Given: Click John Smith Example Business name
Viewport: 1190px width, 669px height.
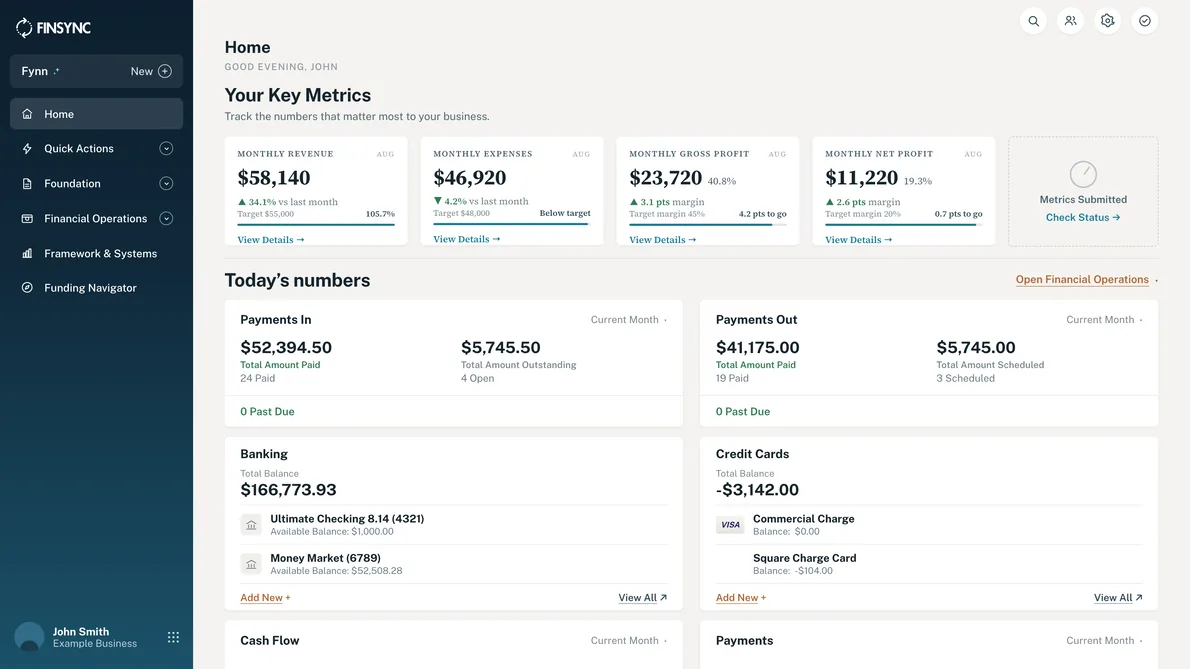Looking at the screenshot, I should tap(95, 637).
